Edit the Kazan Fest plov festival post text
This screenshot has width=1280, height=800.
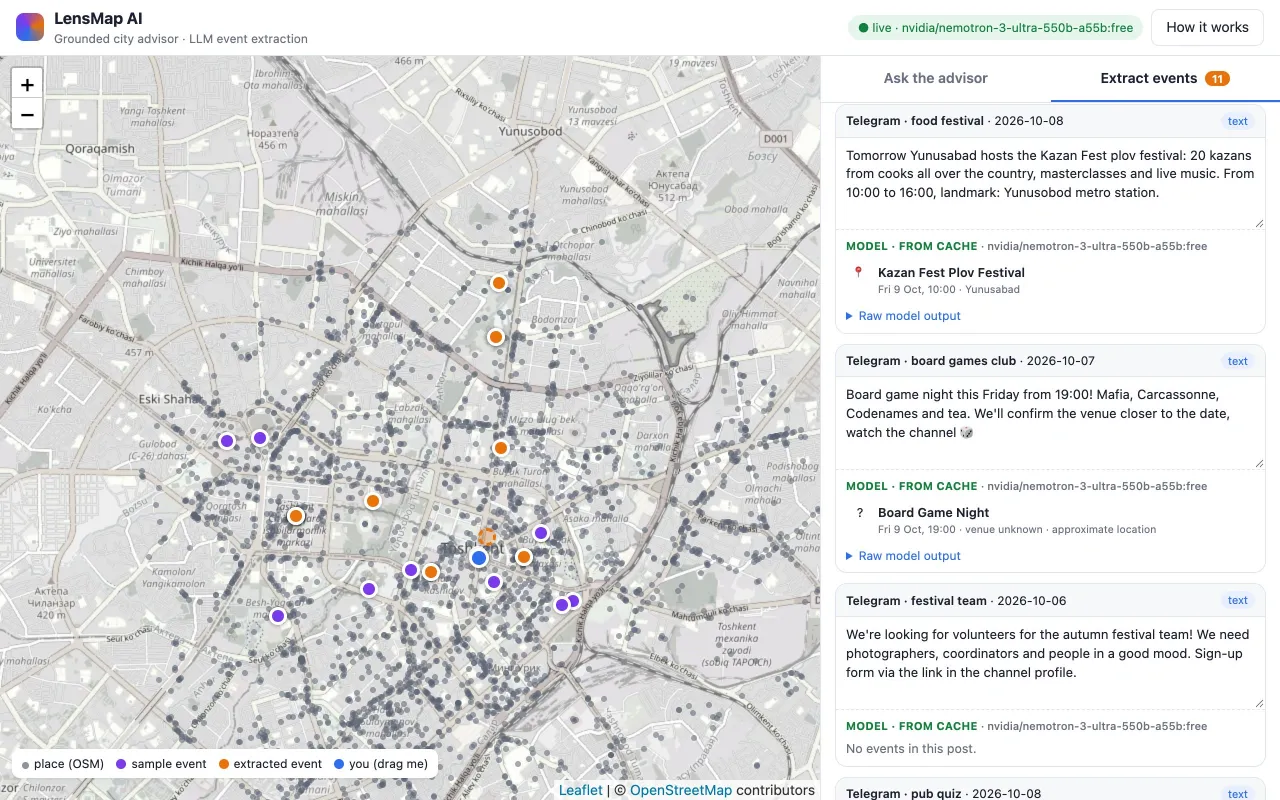1050,184
